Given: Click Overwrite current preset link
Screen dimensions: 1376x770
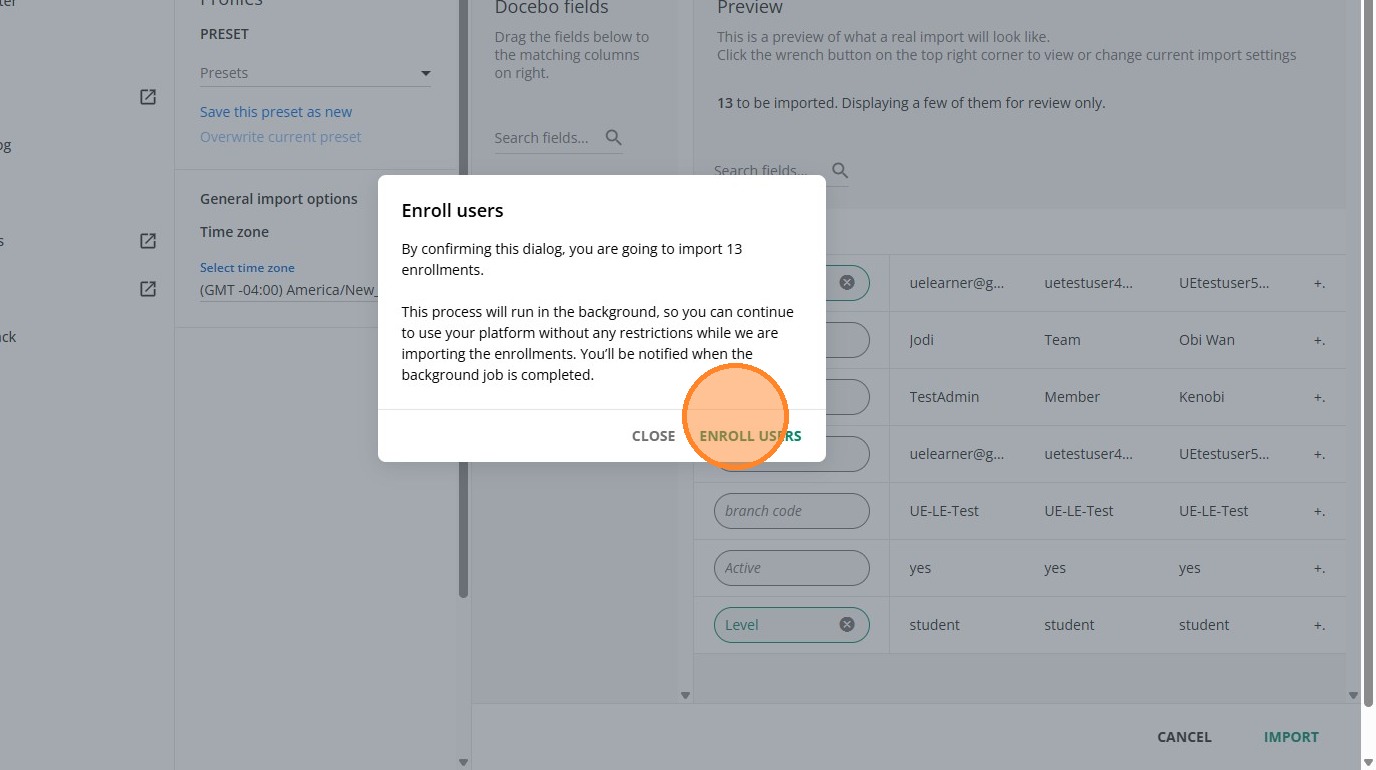Looking at the screenshot, I should [281, 137].
